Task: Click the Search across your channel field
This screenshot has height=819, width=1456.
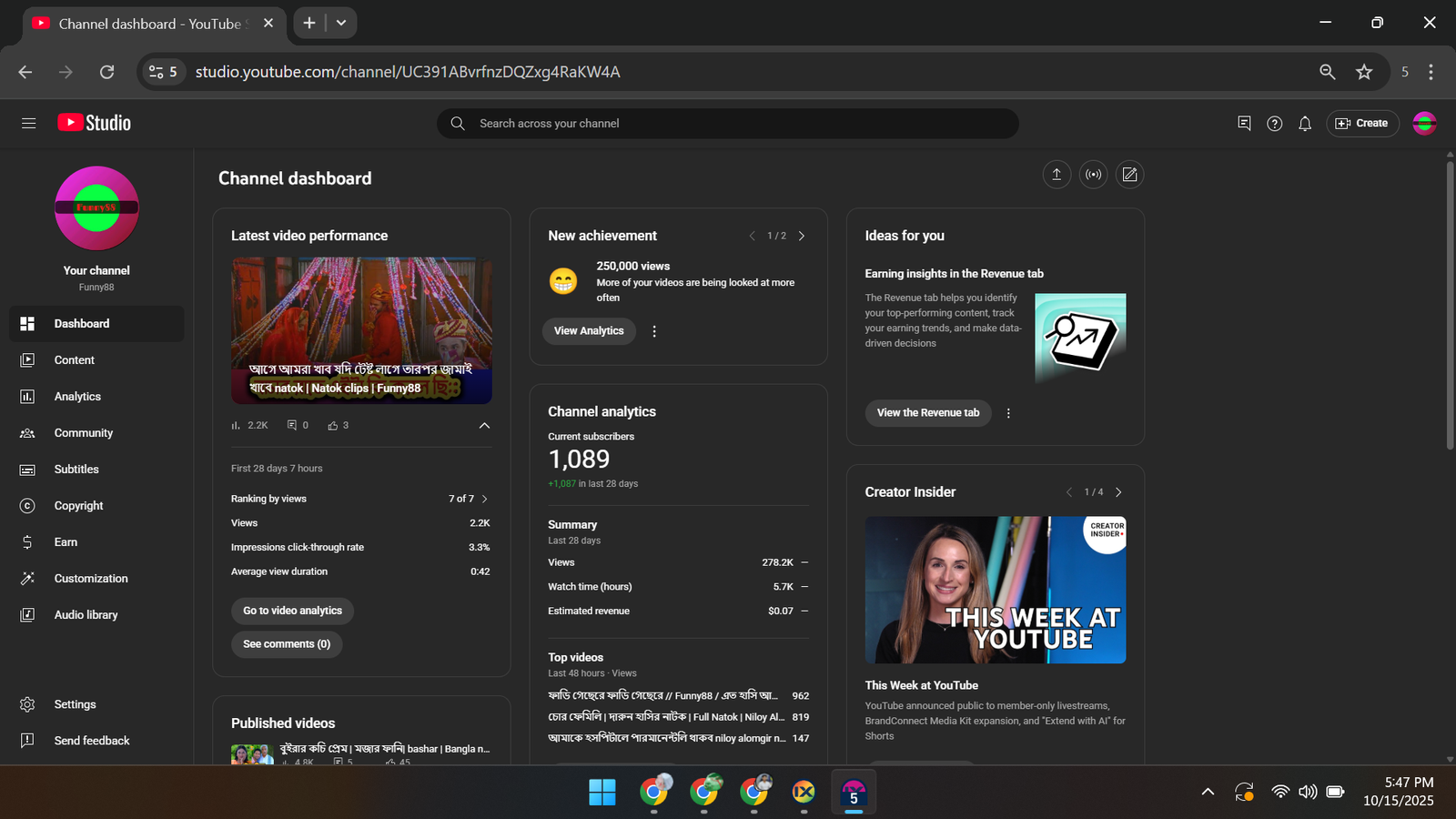Action: point(728,124)
